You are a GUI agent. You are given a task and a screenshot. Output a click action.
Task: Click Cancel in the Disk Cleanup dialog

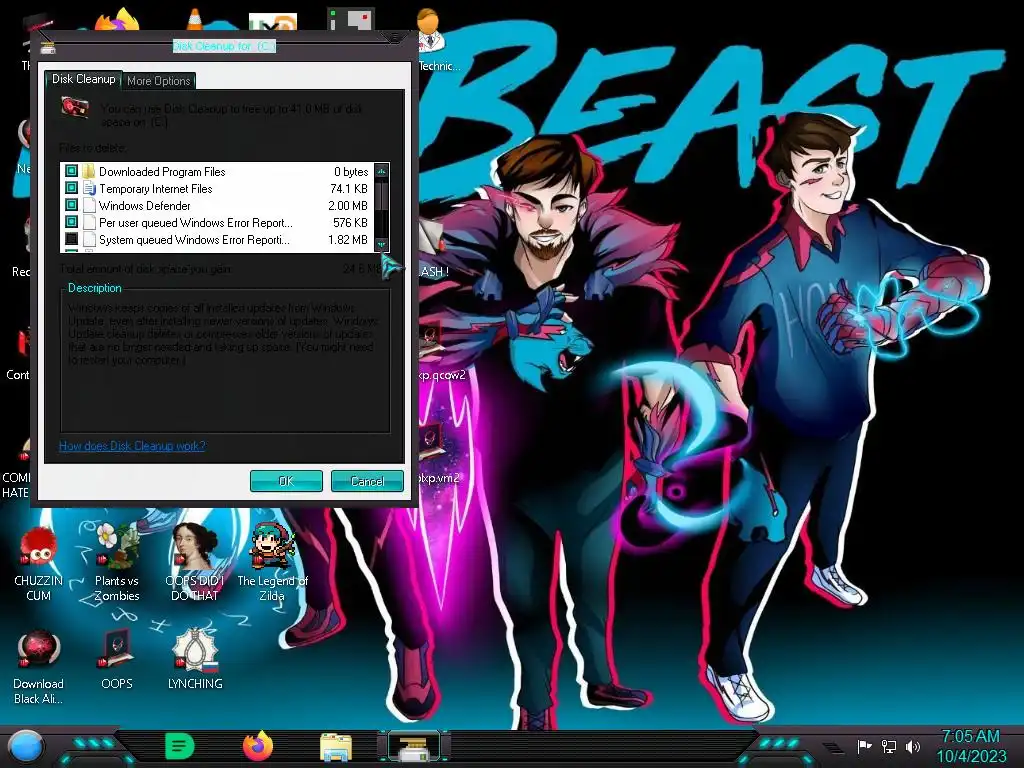click(367, 481)
